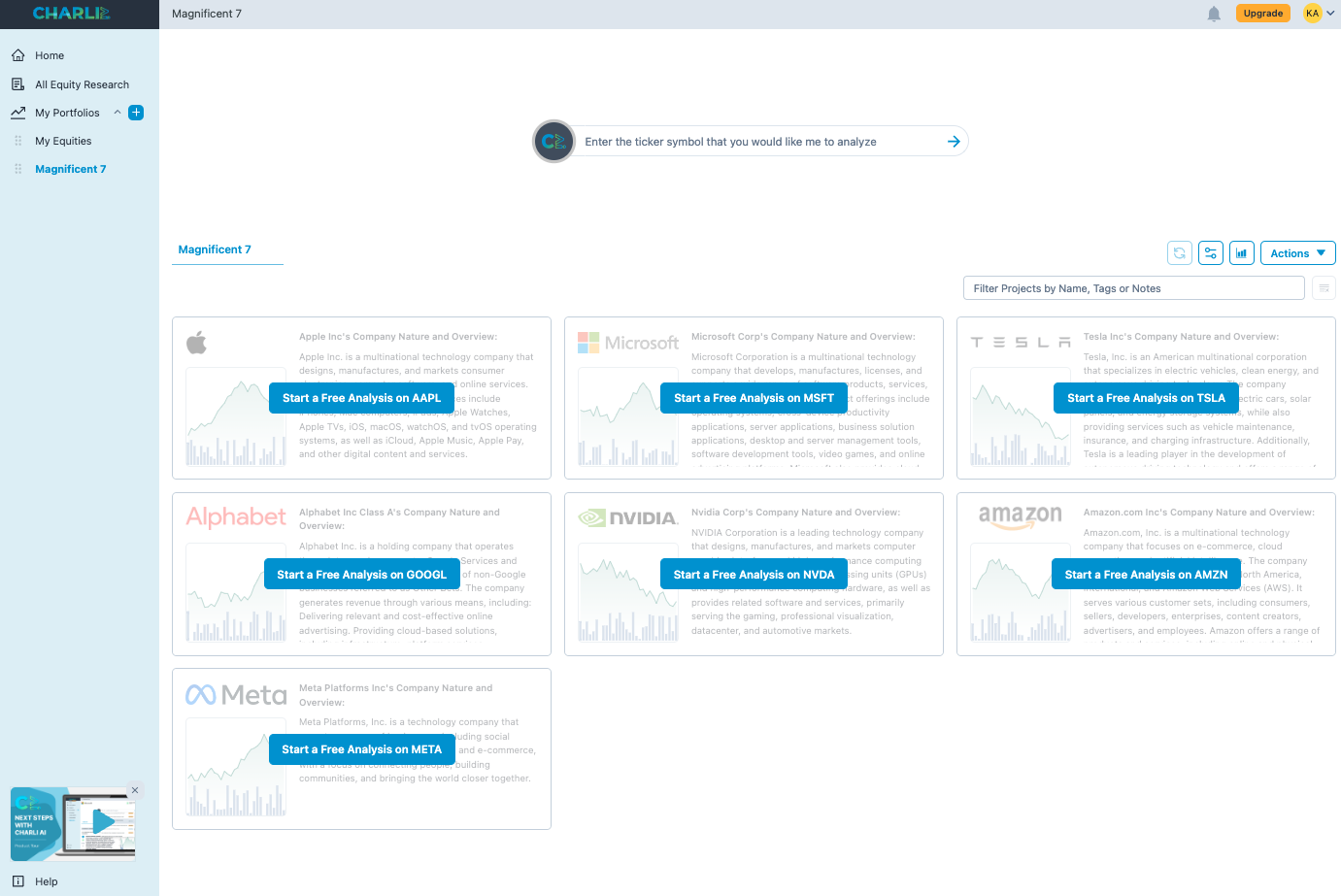Click Apple Inc's Company Nature heading
This screenshot has height=896, width=1341.
click(x=398, y=337)
